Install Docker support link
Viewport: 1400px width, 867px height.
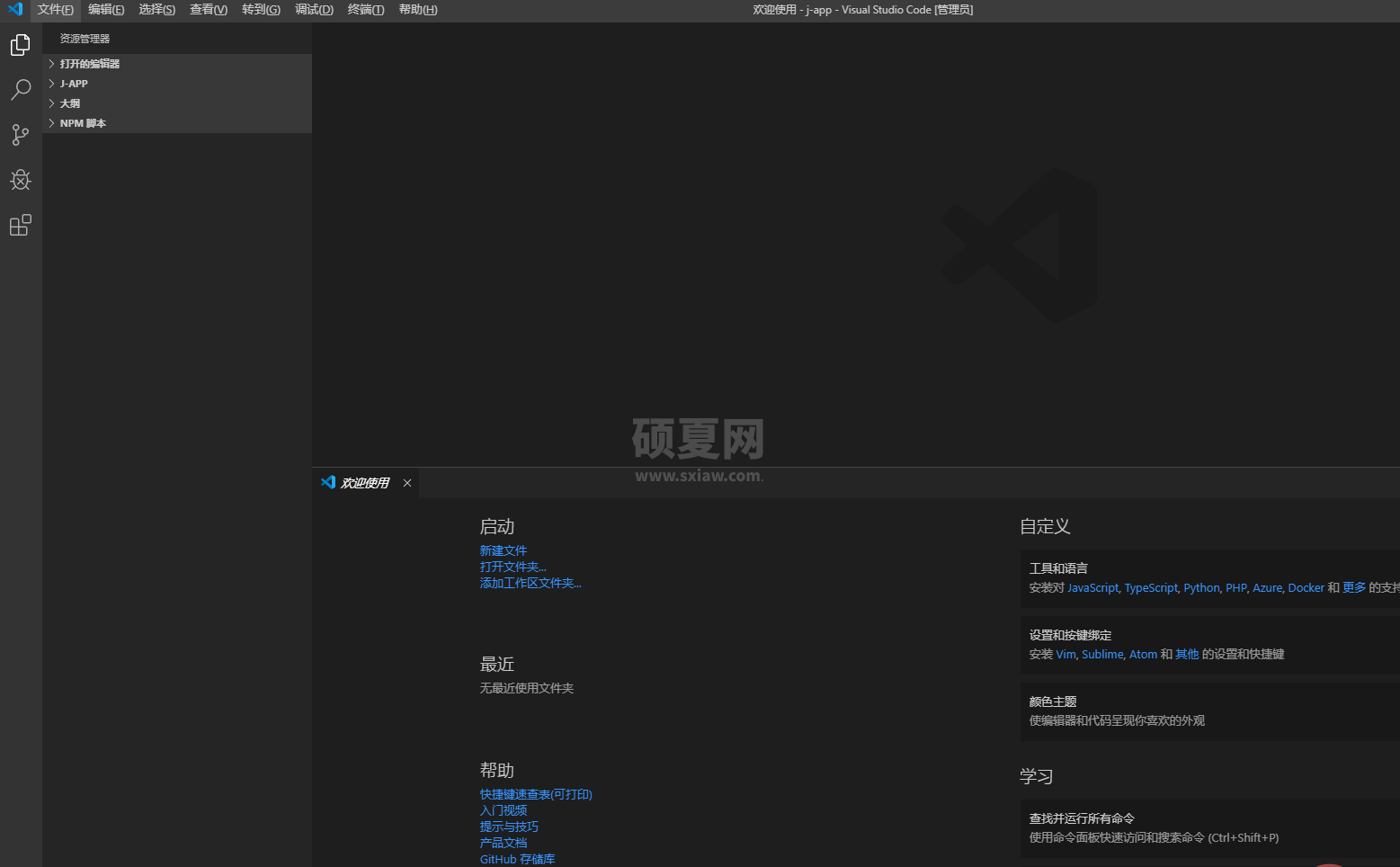coord(1306,587)
